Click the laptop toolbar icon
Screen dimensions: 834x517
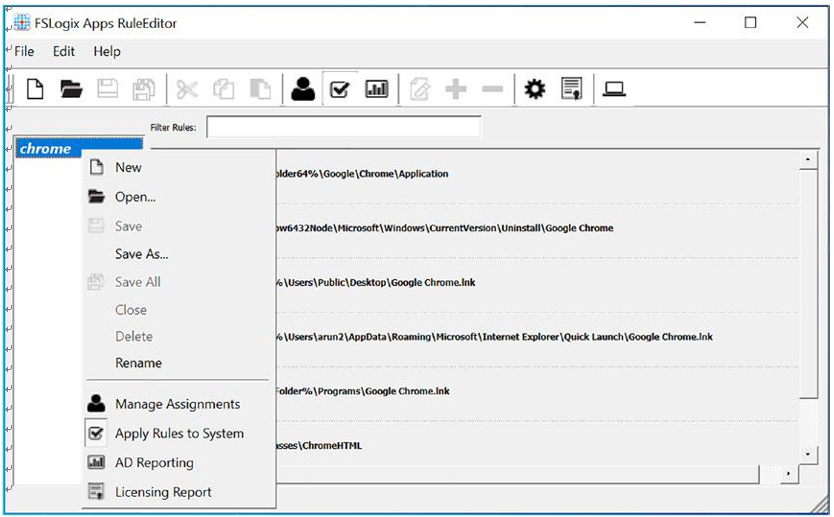[614, 89]
